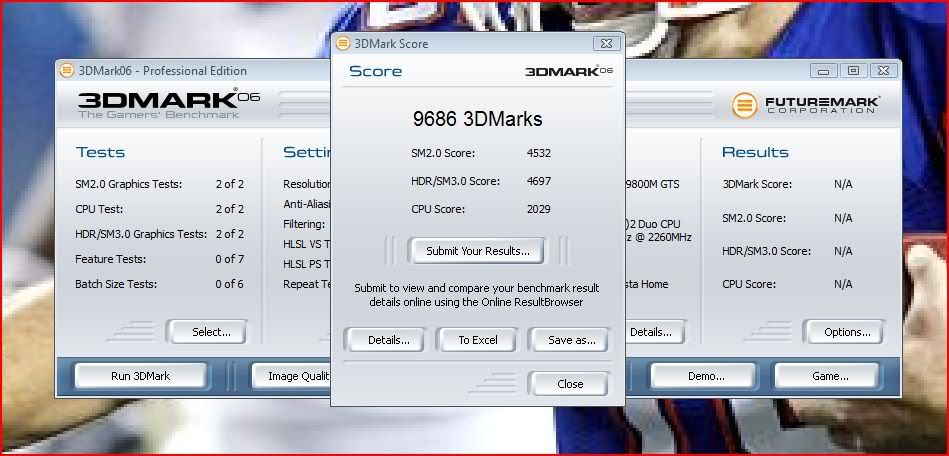Viewport: 949px width, 456px height.
Task: Click Batch Size Tests 0 of 6 value
Action: tap(229, 284)
